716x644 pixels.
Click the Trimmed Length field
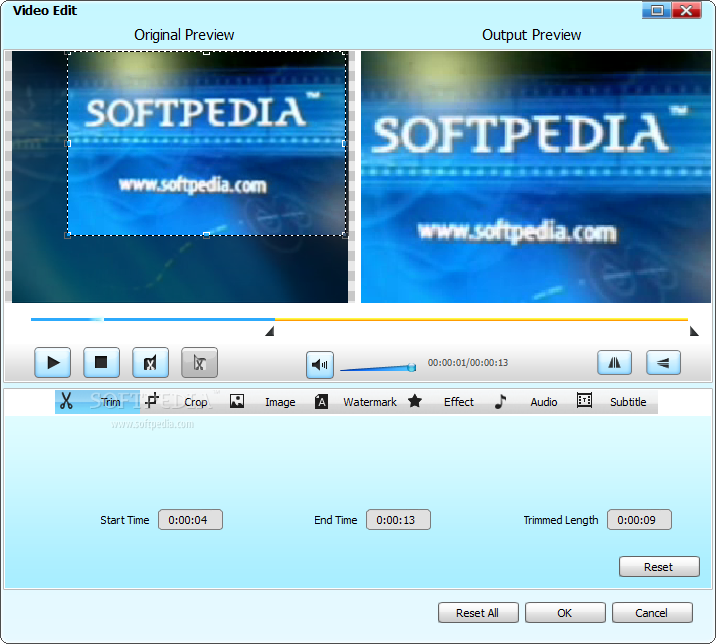coord(639,520)
